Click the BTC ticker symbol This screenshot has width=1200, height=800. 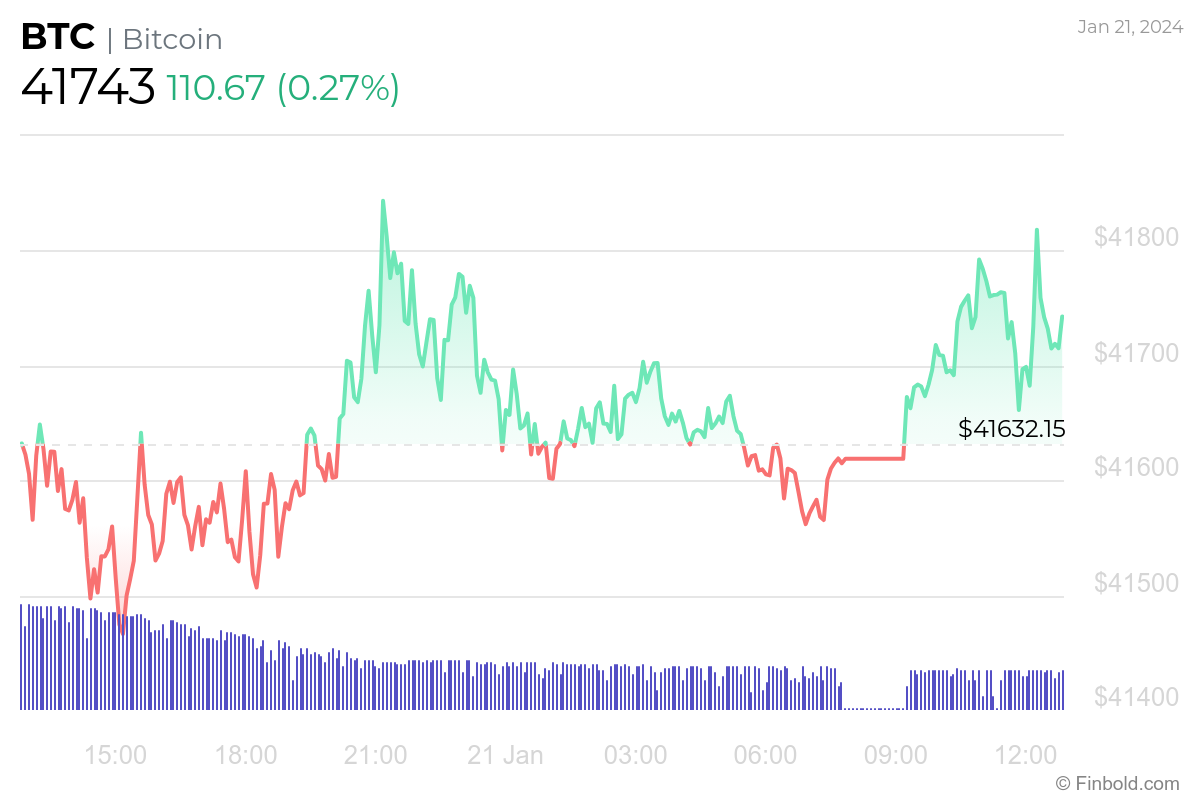pyautogui.click(x=58, y=38)
